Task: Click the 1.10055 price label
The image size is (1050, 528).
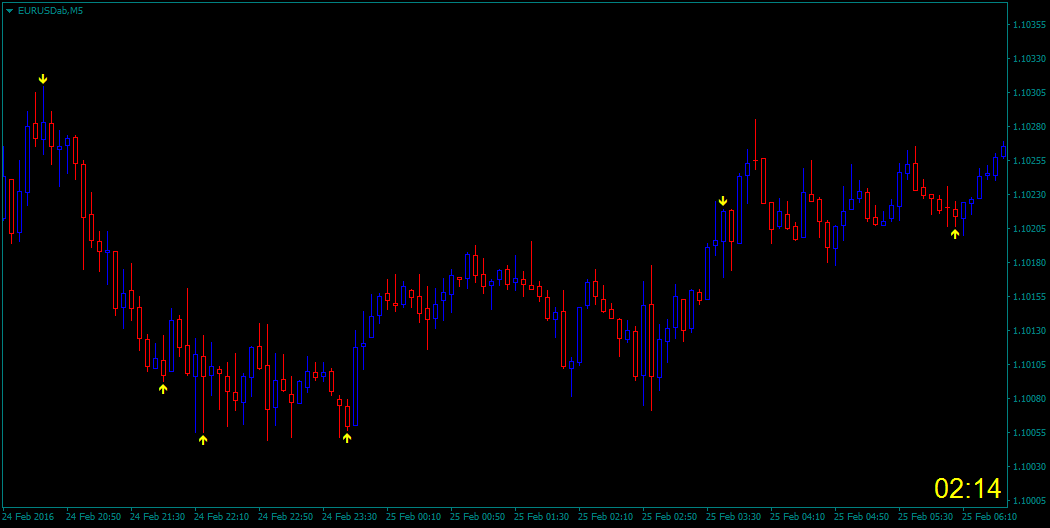Action: point(1031,433)
